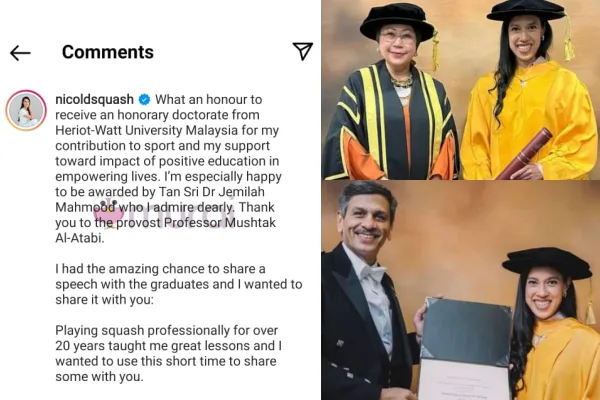Open the nicoldsquash username link
The height and width of the screenshot is (400, 600).
[95, 100]
